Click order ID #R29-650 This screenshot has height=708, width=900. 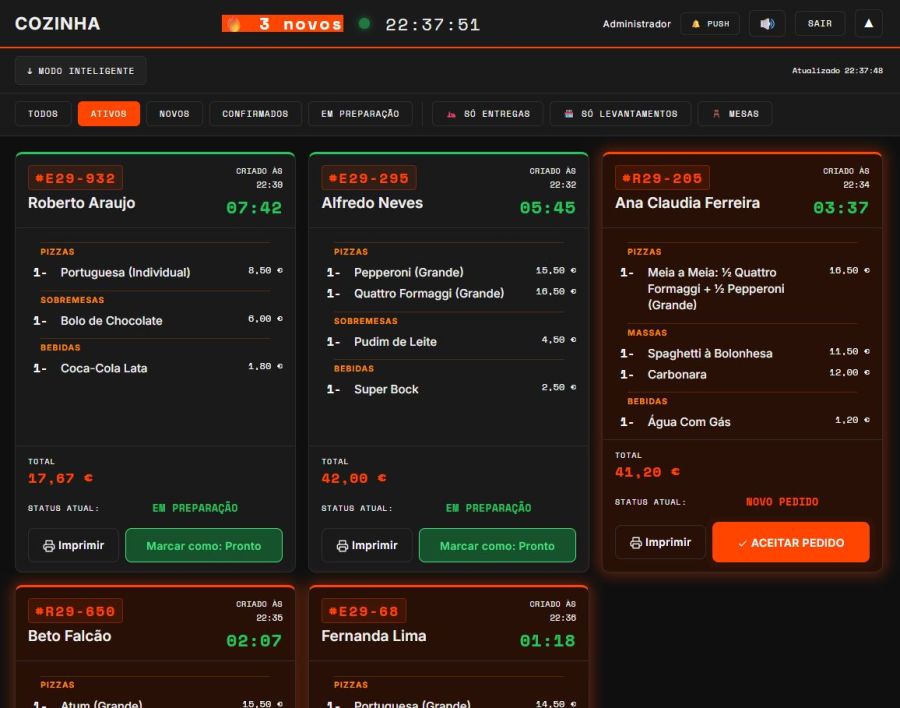pyautogui.click(x=75, y=611)
